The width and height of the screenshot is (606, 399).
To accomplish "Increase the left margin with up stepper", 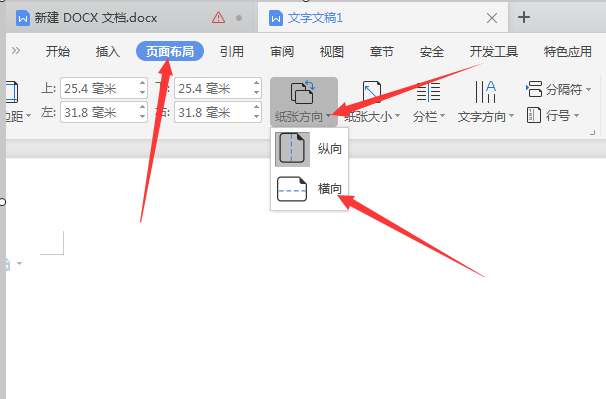I will pyautogui.click(x=143, y=107).
